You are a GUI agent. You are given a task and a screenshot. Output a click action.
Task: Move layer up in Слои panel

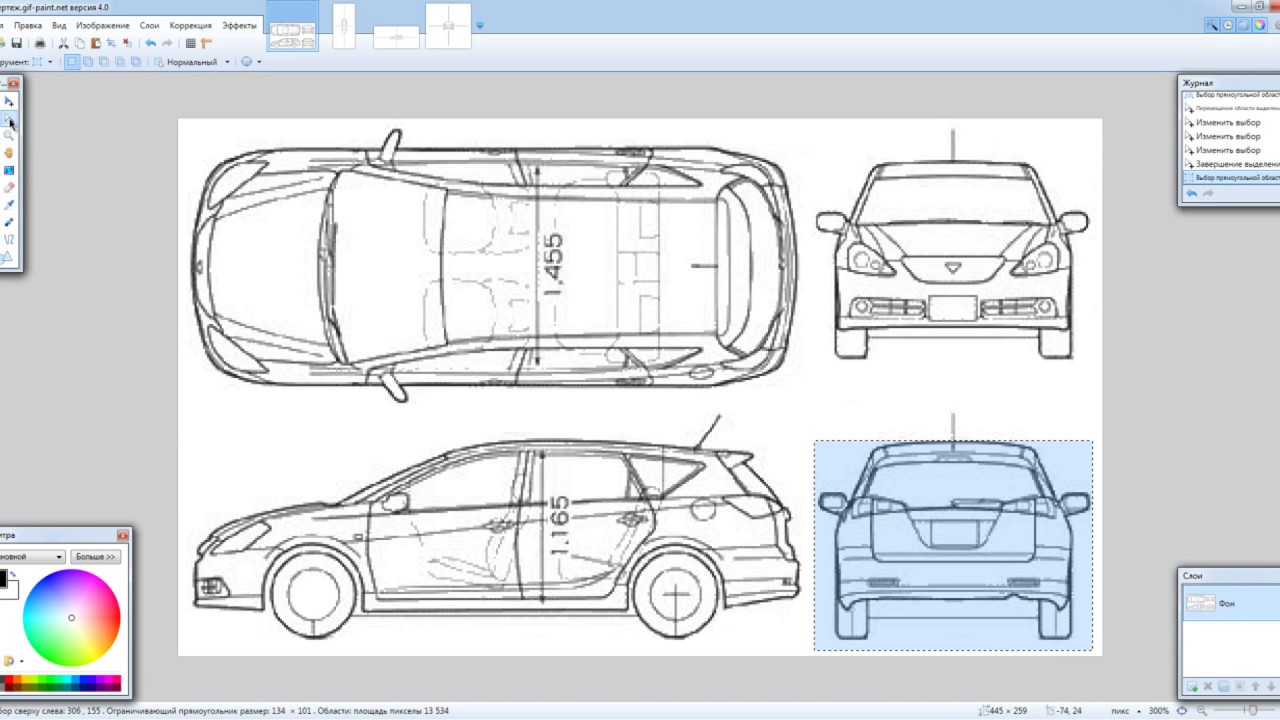click(x=1255, y=687)
